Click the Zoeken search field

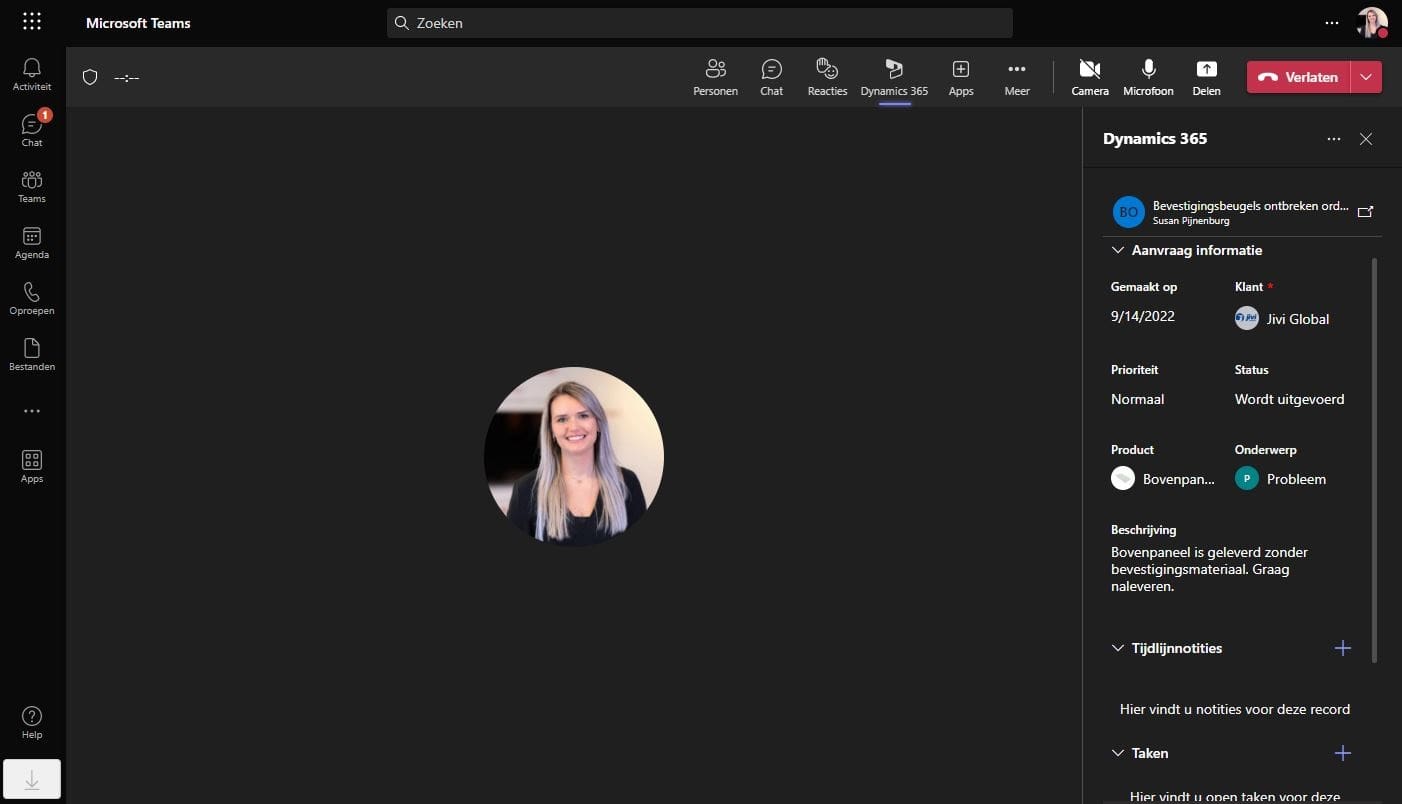(x=700, y=22)
